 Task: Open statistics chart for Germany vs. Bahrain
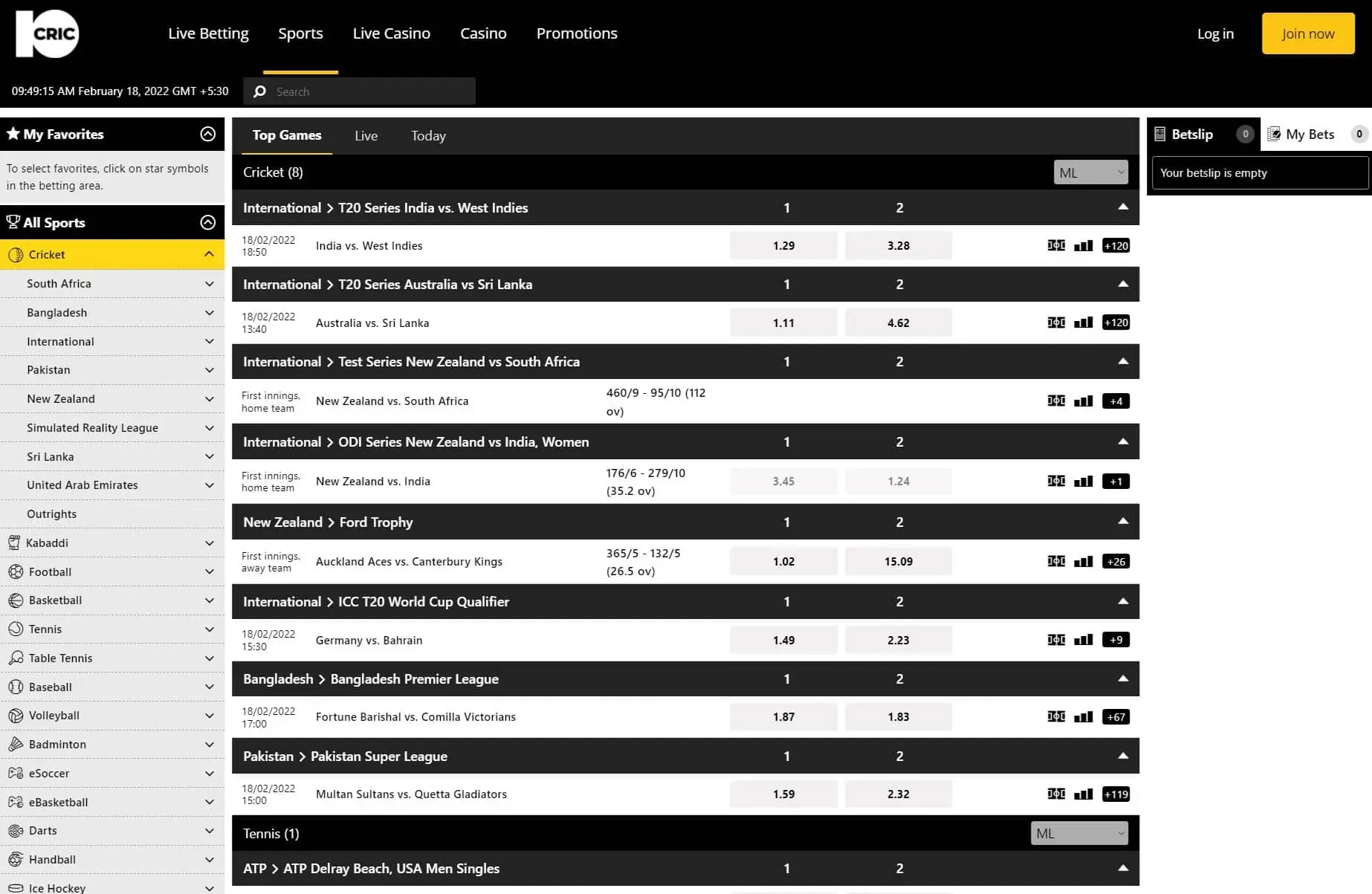coord(1083,640)
